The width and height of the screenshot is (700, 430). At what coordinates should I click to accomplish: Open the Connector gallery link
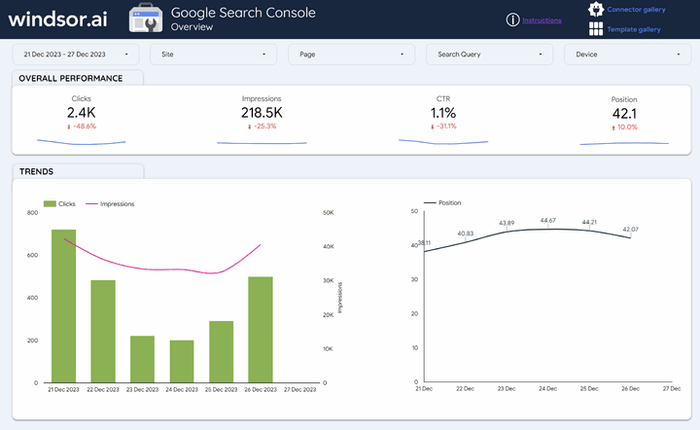pos(636,9)
